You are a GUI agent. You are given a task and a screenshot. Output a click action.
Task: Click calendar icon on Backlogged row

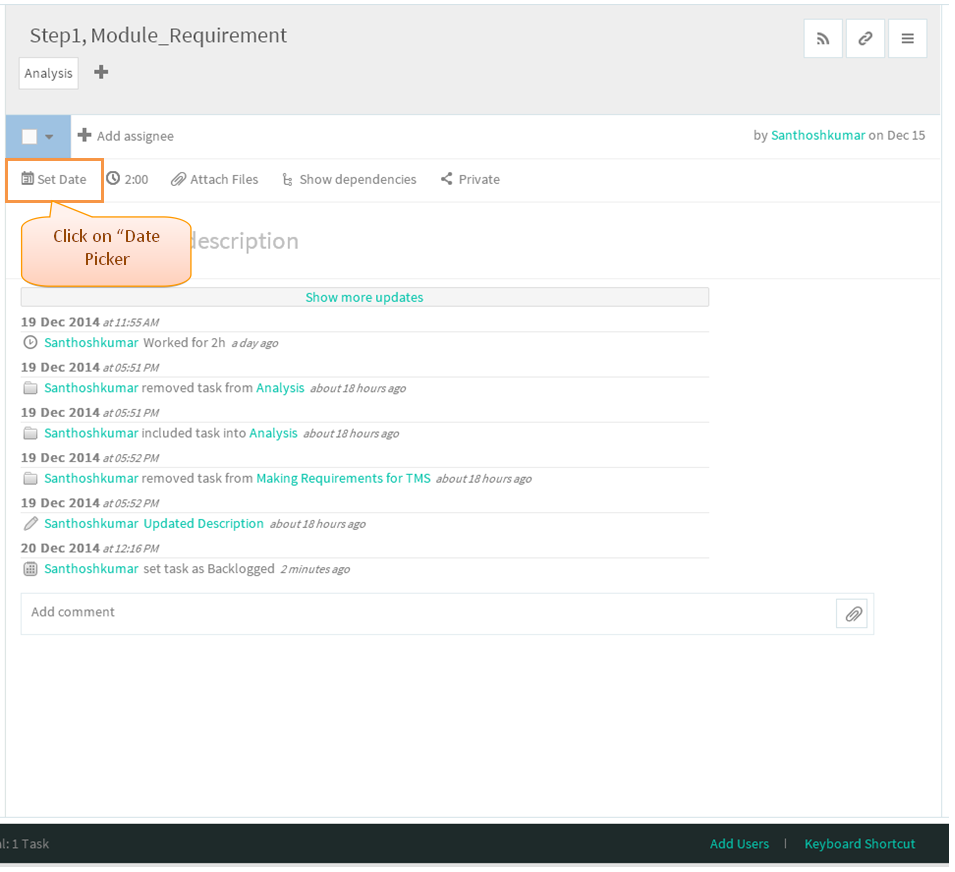(x=30, y=569)
